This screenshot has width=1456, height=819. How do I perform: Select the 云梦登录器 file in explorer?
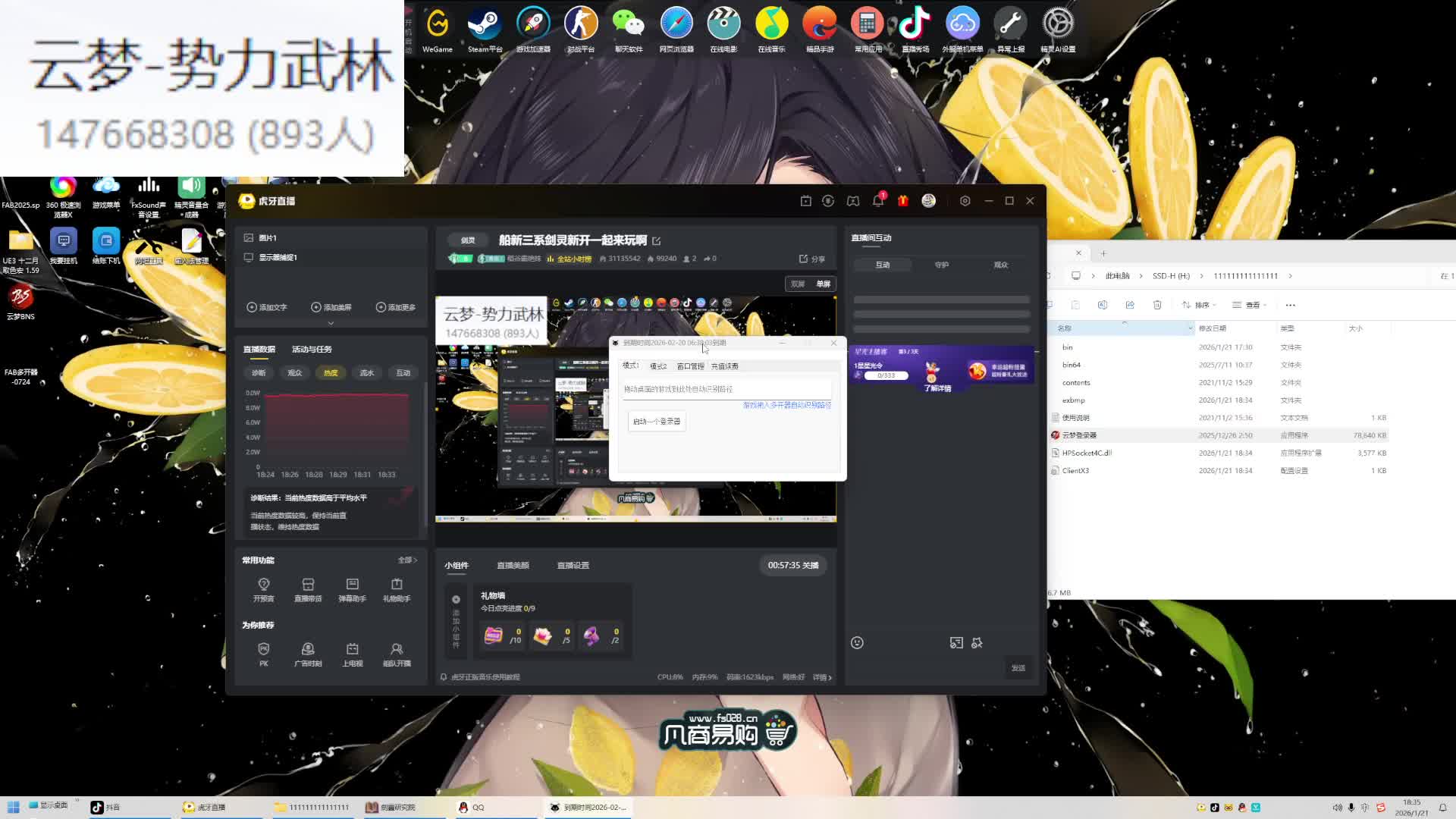pyautogui.click(x=1079, y=435)
